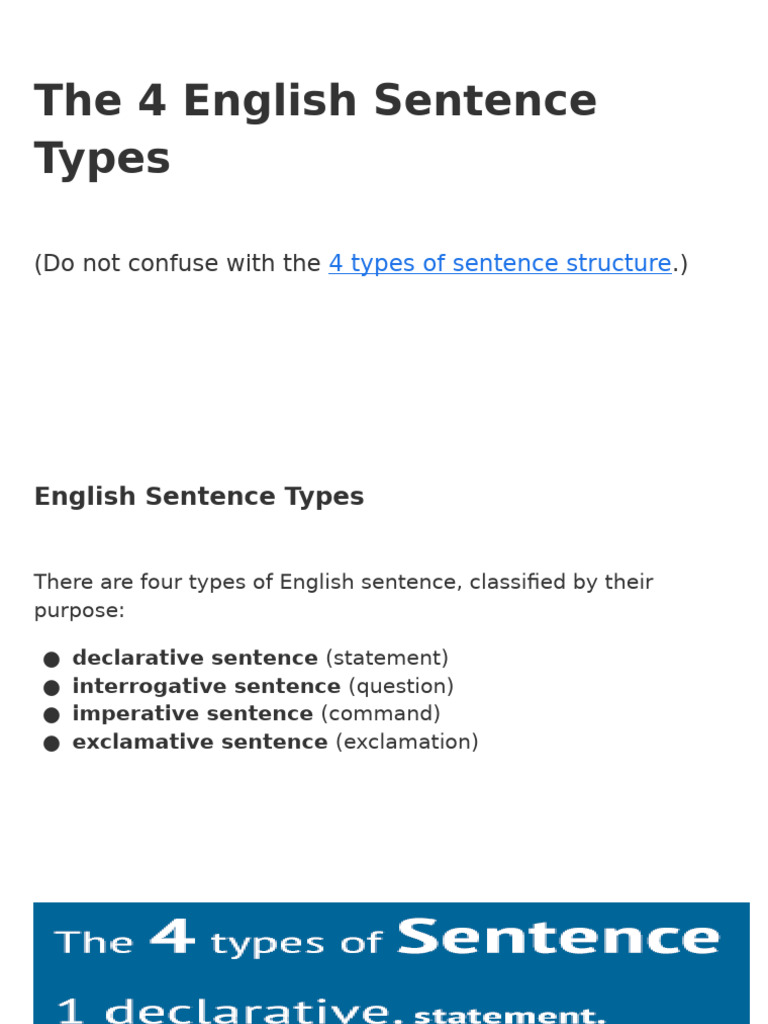
Task: Click the word 'Sentence' in the blue banner
Action: click(x=558, y=939)
